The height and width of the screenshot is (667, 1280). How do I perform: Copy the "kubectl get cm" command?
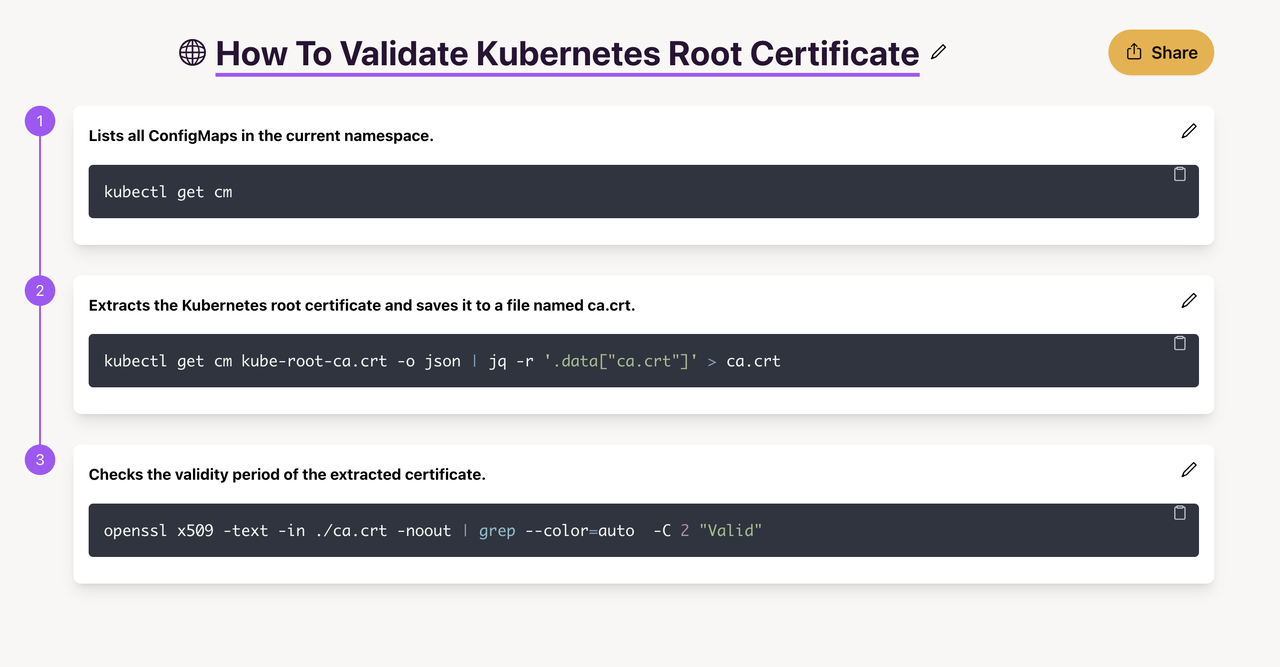coord(1179,174)
